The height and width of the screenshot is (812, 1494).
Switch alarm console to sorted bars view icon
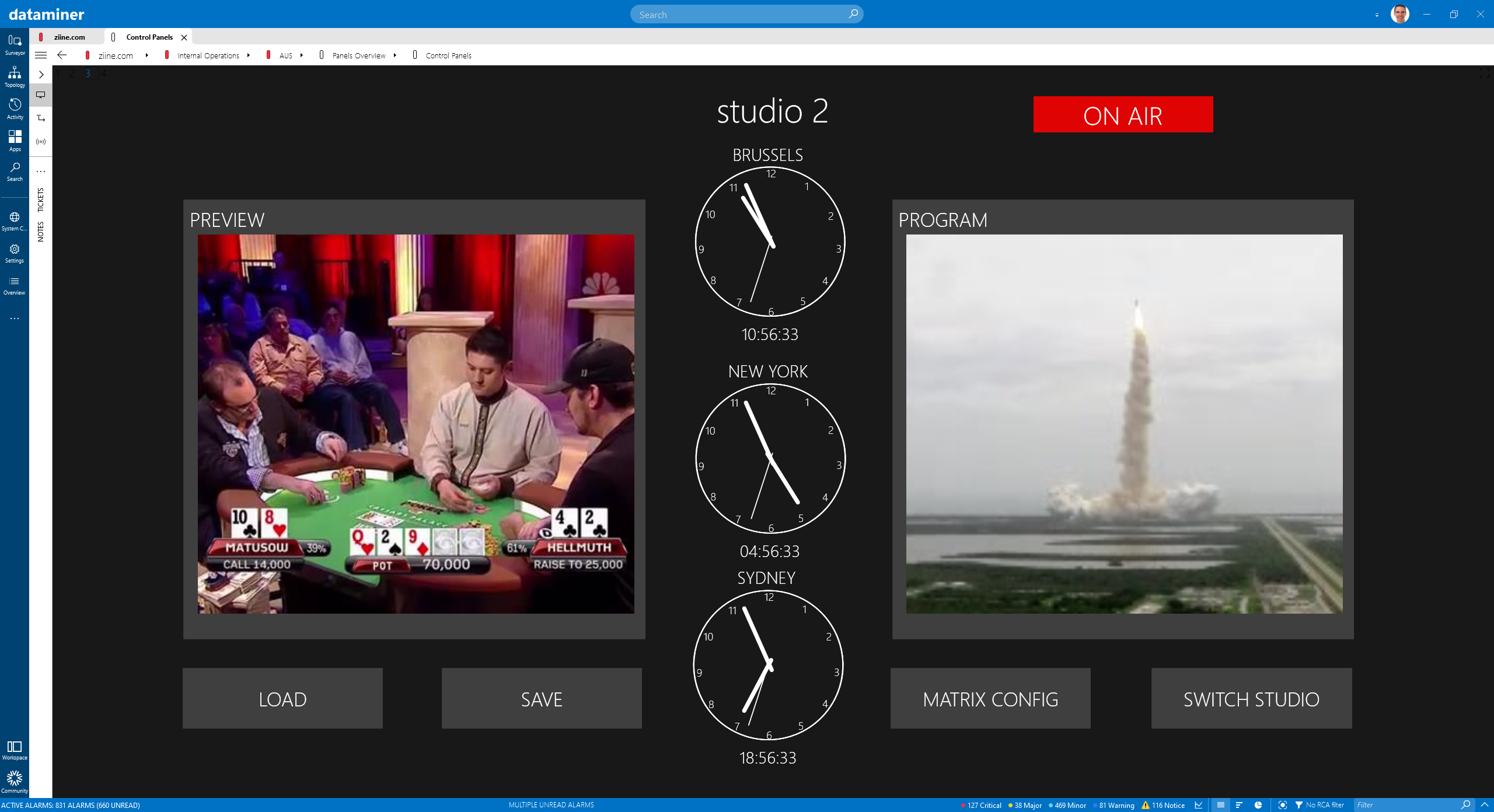pyautogui.click(x=1239, y=805)
